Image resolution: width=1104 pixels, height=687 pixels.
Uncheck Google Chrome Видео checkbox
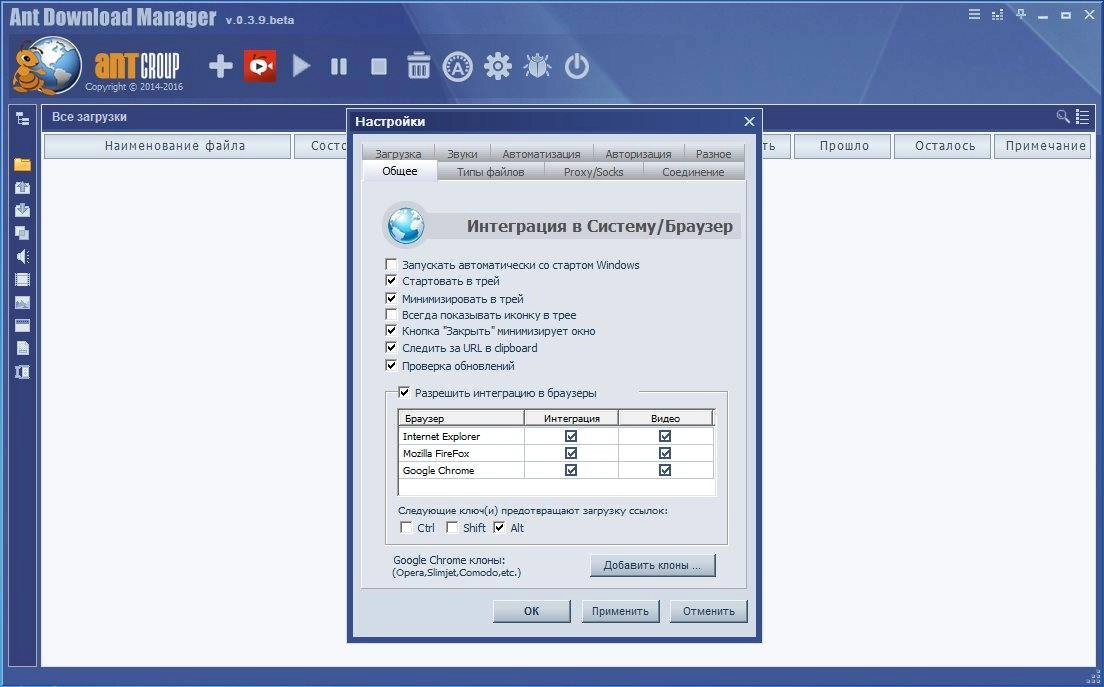click(x=665, y=470)
